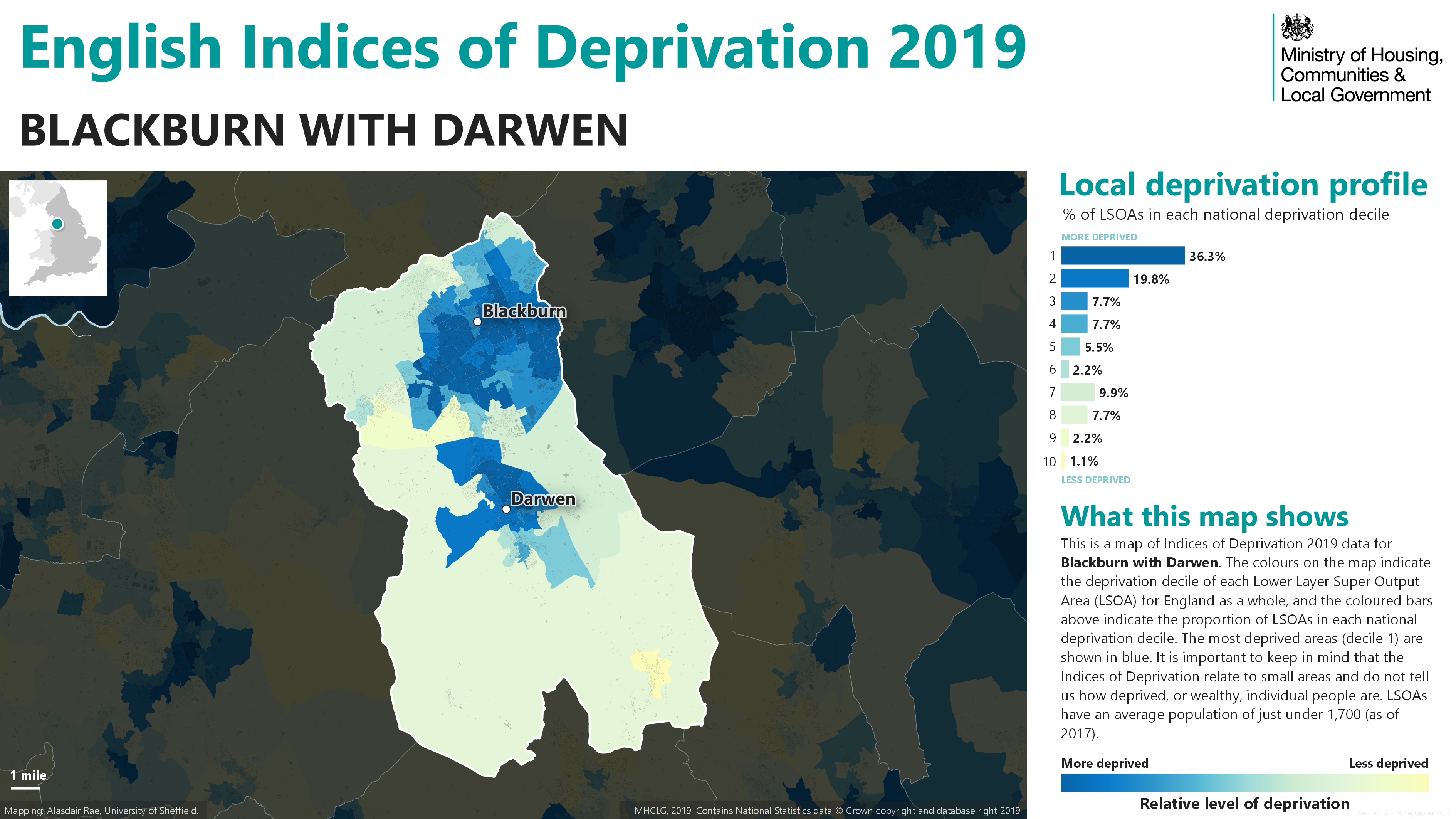This screenshot has width=1456, height=819.
Task: Click the Darwen map label
Action: pyautogui.click(x=543, y=499)
